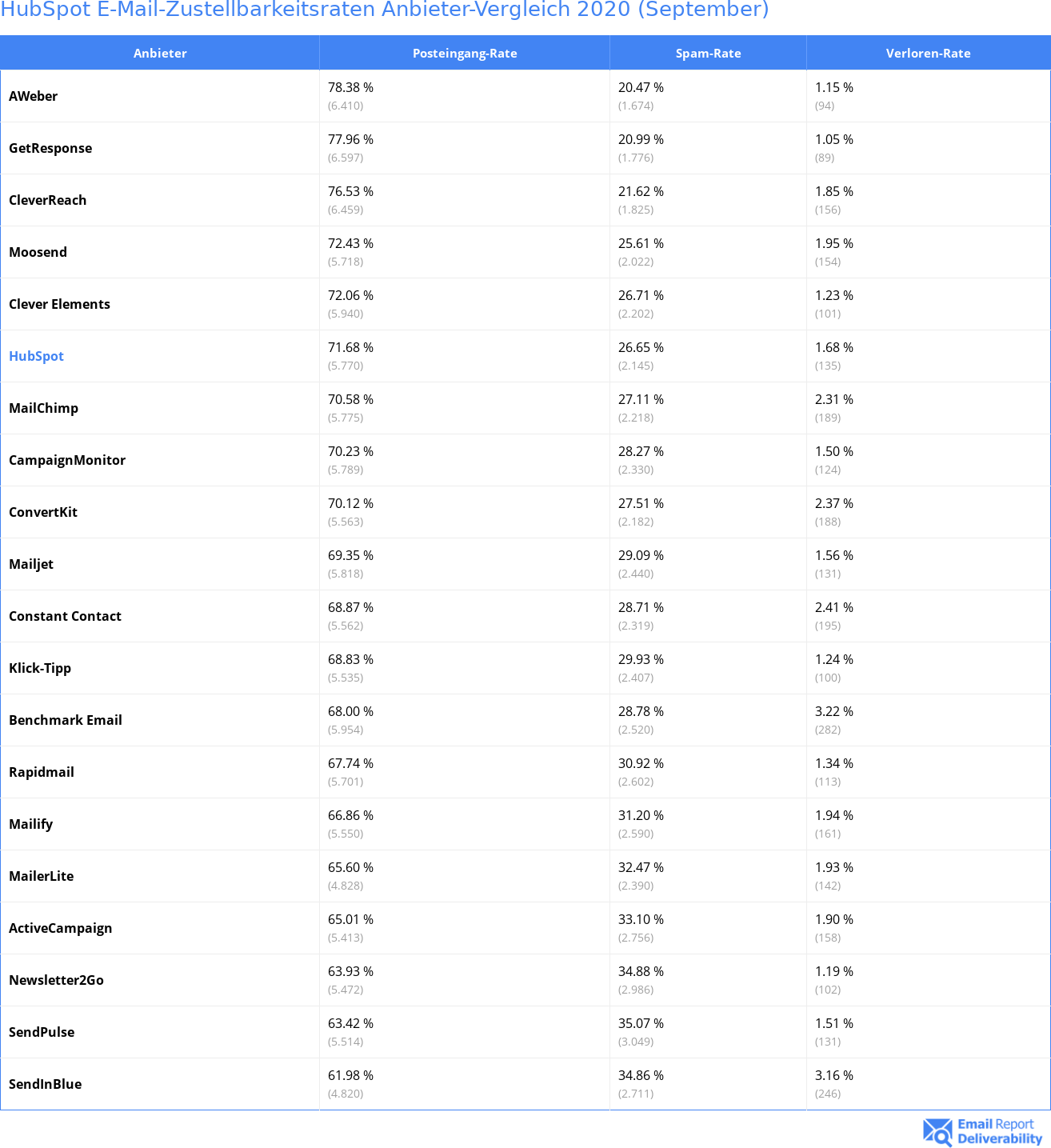Open the HubSpot provider link

click(x=36, y=356)
